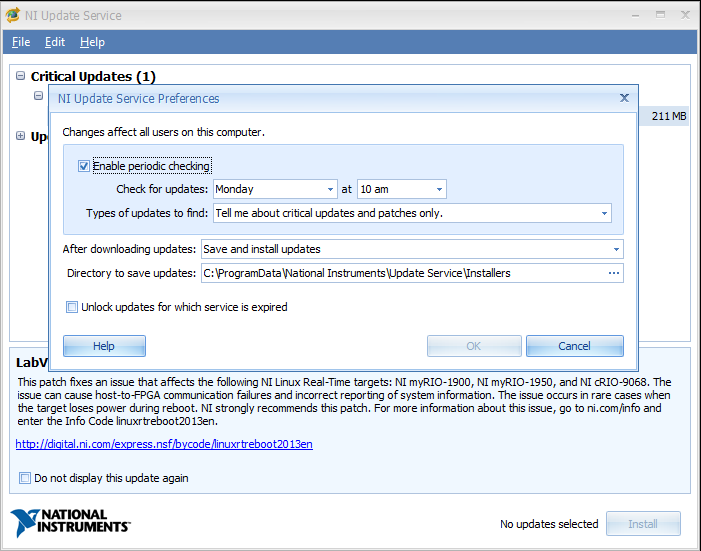The image size is (701, 551).
Task: Collapse the child node under Critical Updates
Action: [x=39, y=95]
